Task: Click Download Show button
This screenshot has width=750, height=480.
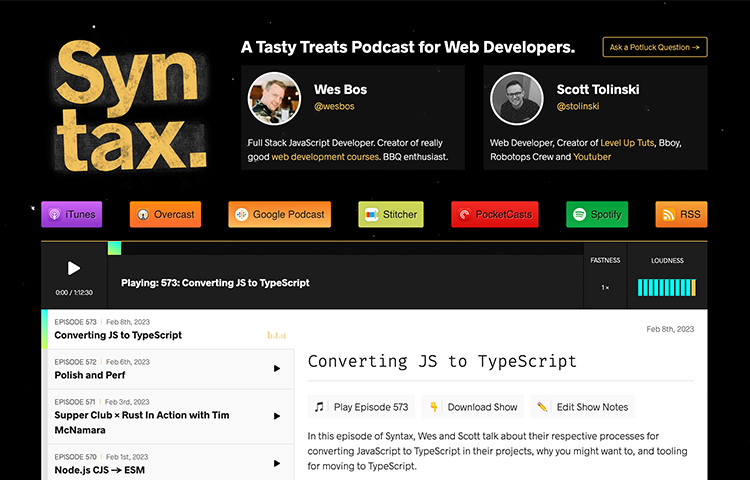Action: pyautogui.click(x=473, y=407)
